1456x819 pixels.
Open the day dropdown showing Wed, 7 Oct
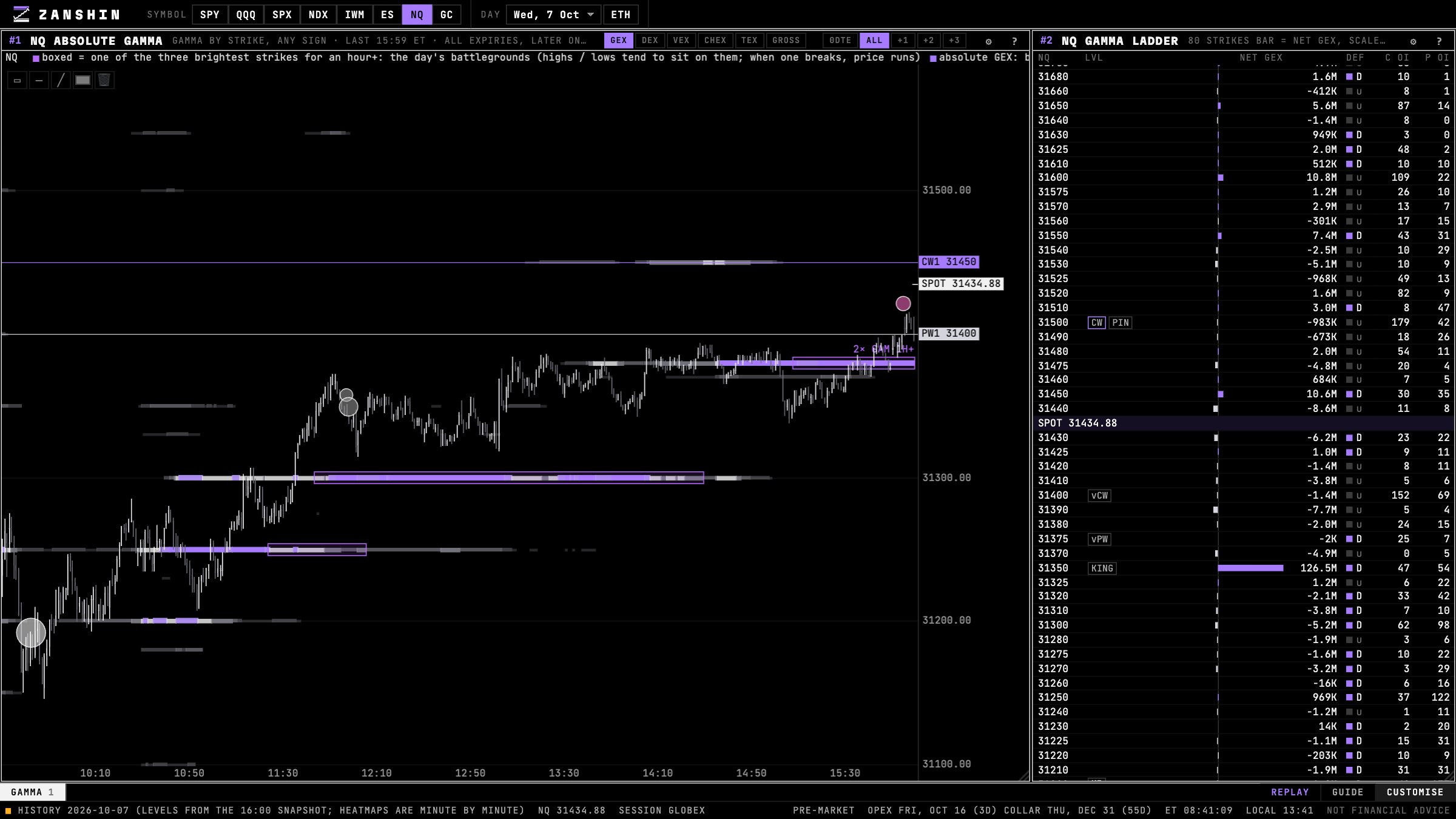(553, 15)
